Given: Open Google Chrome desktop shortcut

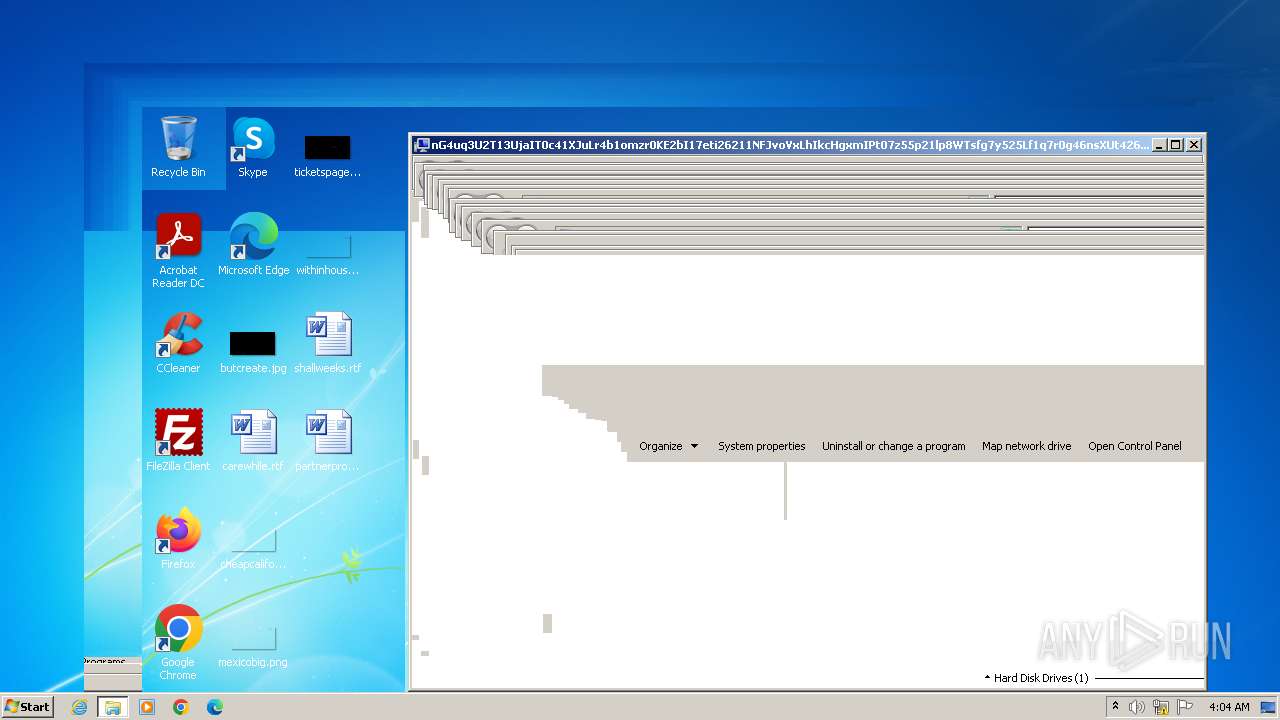Looking at the screenshot, I should (x=178, y=642).
